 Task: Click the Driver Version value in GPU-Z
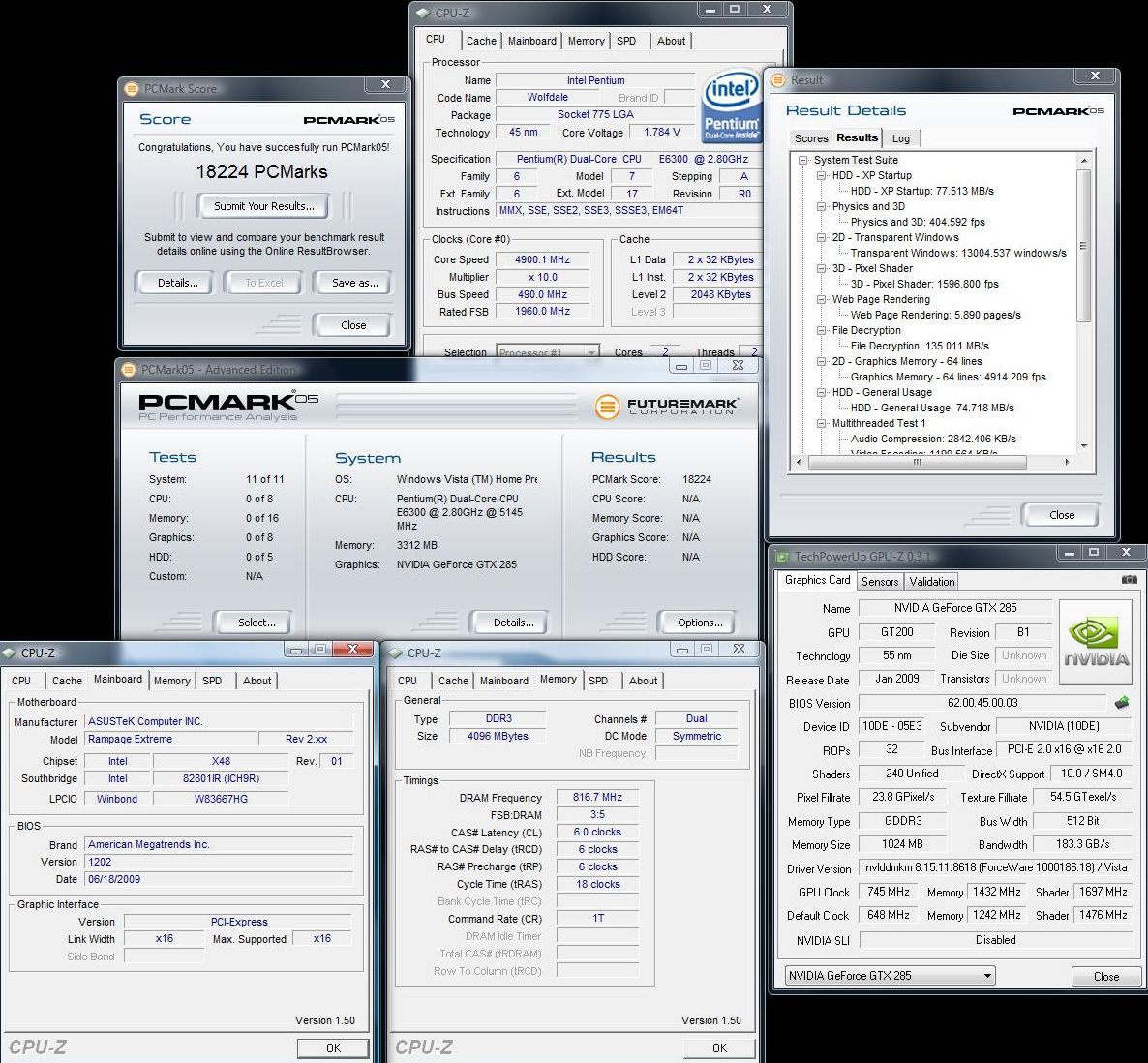[995, 867]
